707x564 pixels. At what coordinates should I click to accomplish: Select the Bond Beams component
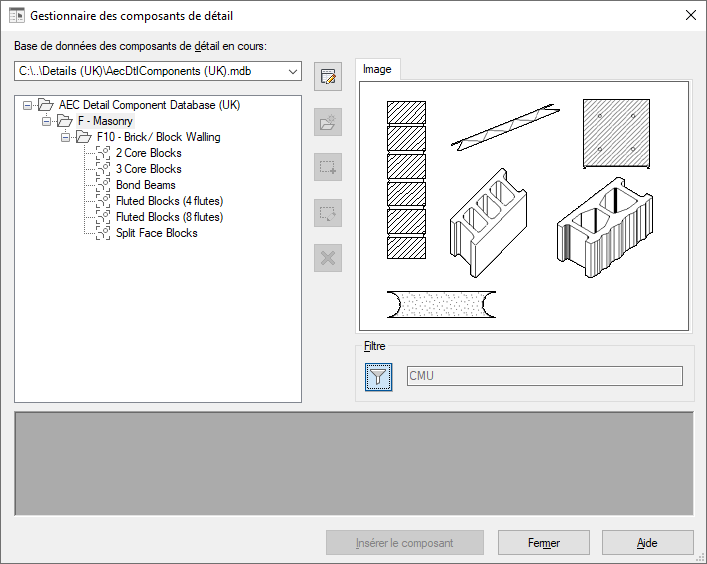[x=146, y=185]
